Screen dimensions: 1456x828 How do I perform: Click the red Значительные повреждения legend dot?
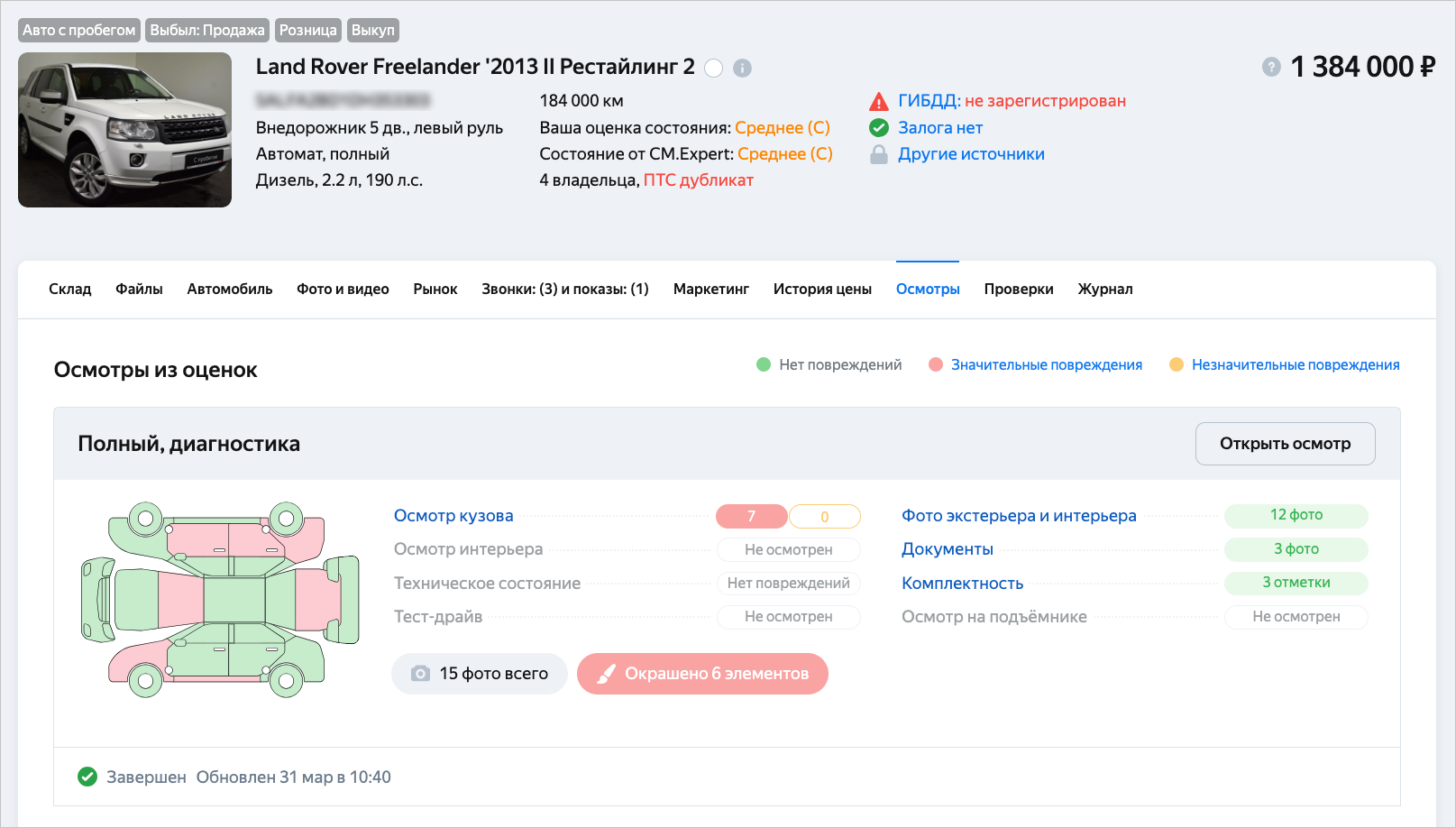(x=936, y=364)
